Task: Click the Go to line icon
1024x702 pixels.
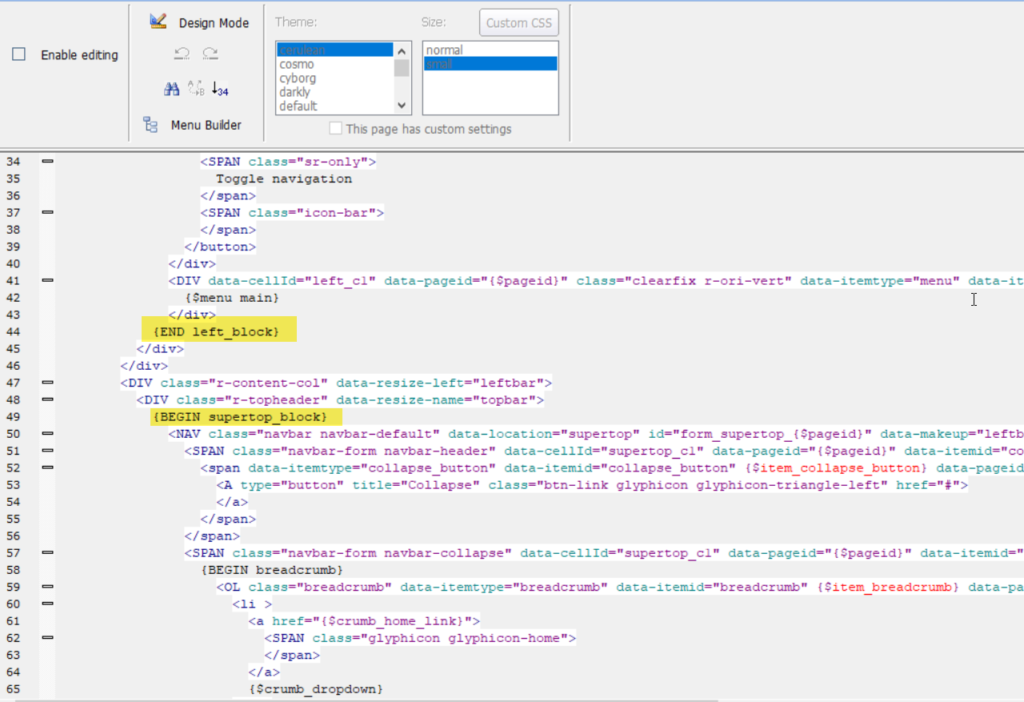Action: click(220, 89)
